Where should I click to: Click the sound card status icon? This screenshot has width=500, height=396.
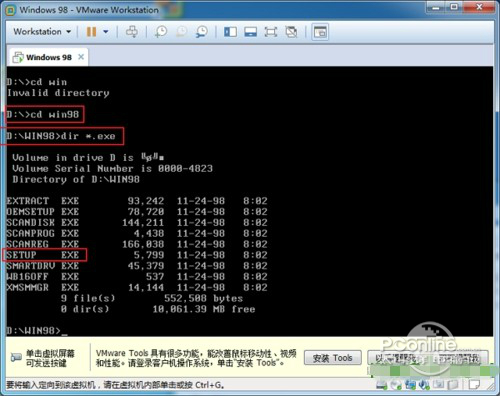[x=424, y=385]
